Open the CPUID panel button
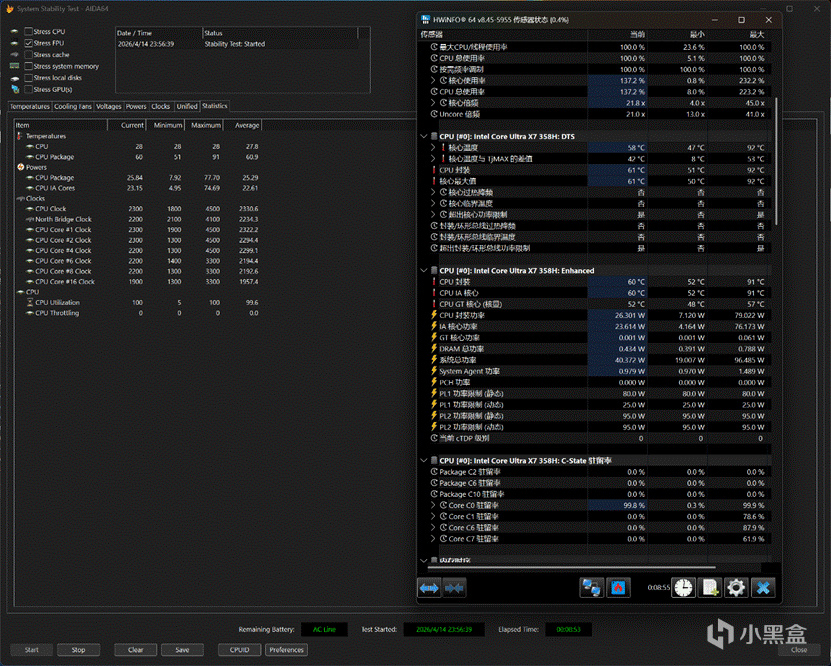831x666 pixels. click(x=240, y=650)
